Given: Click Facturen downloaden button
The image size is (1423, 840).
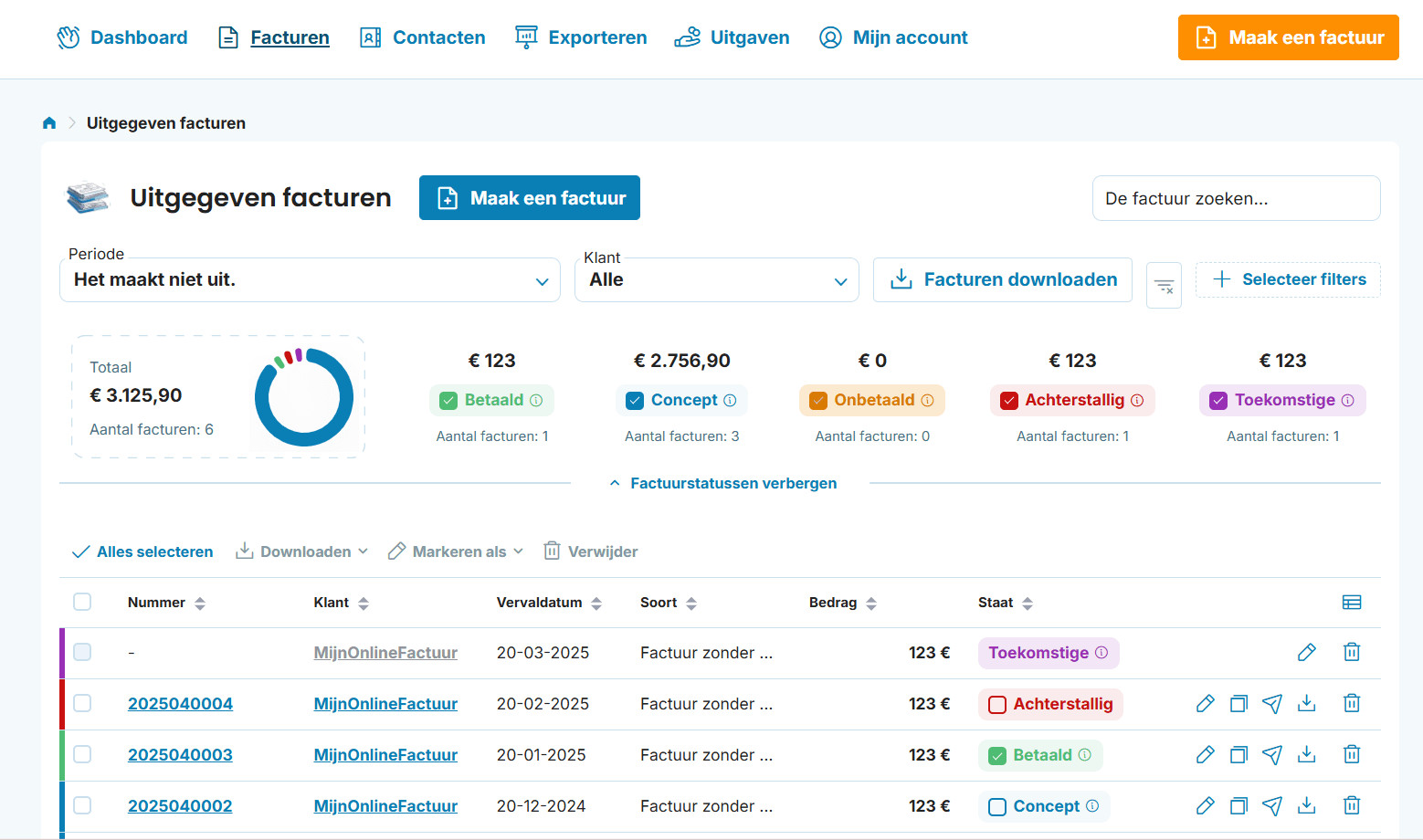Looking at the screenshot, I should click(x=1003, y=279).
